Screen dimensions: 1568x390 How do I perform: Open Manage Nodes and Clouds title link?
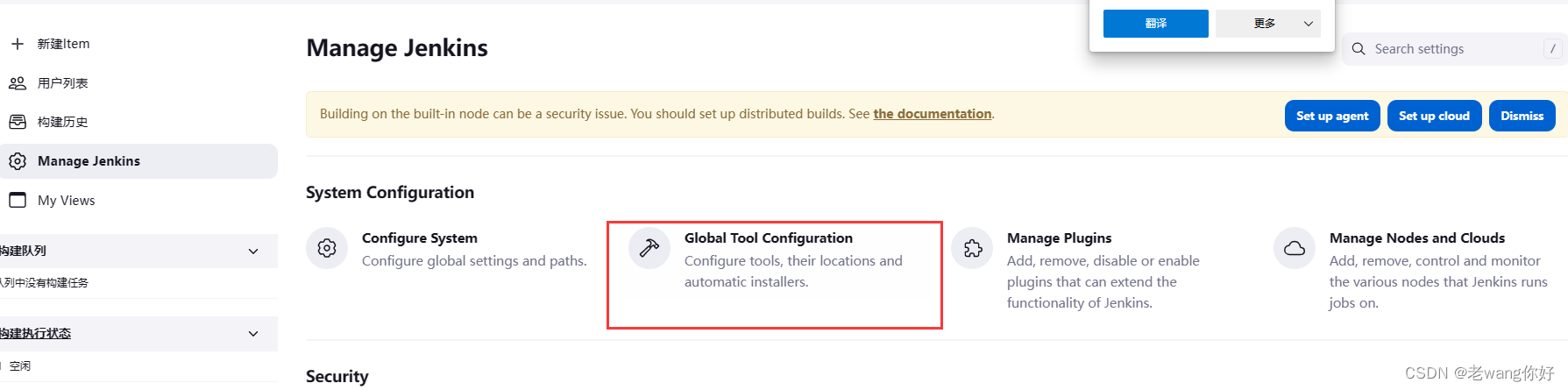click(x=1417, y=238)
